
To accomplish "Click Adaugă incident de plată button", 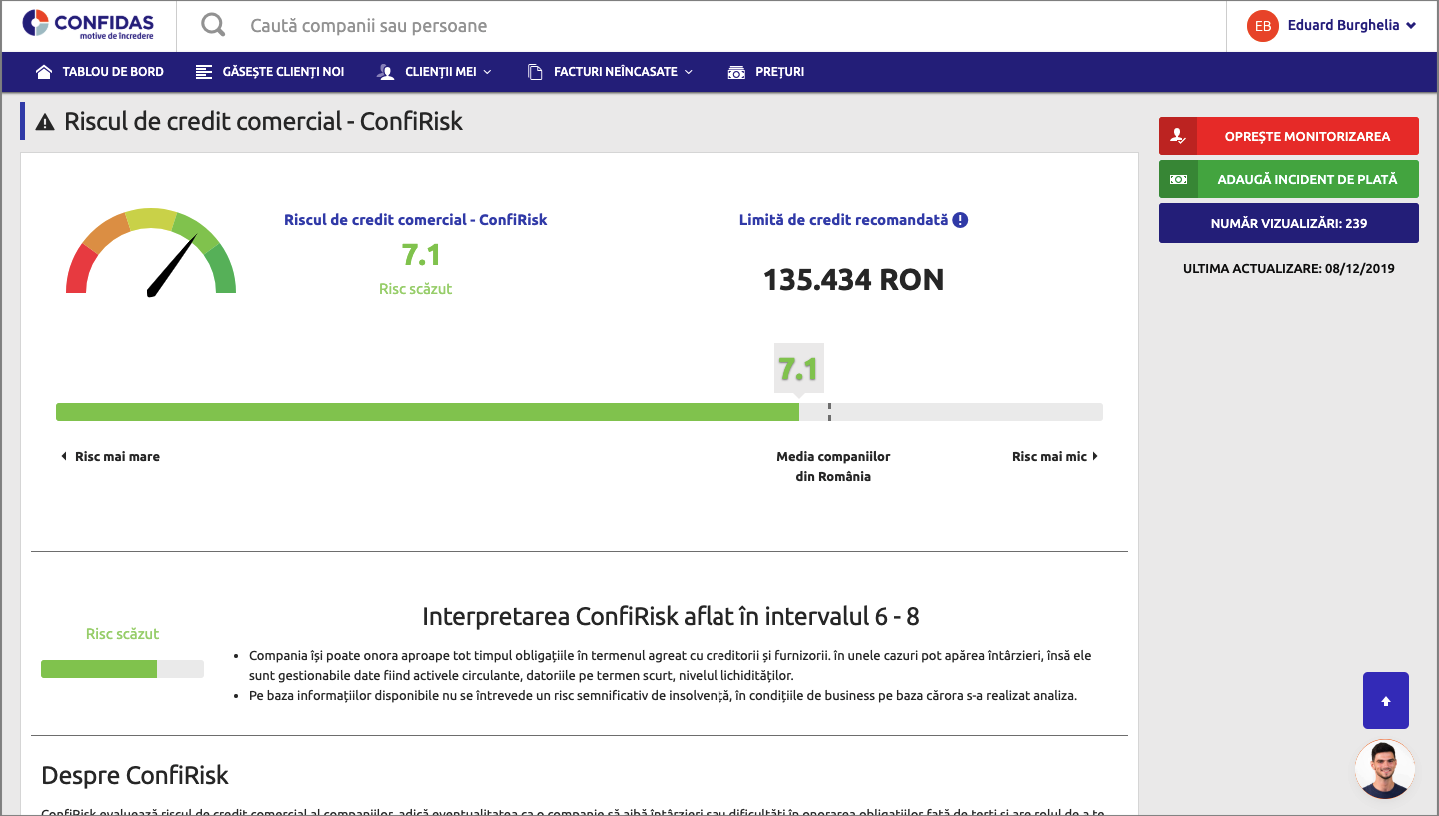I will point(1288,180).
